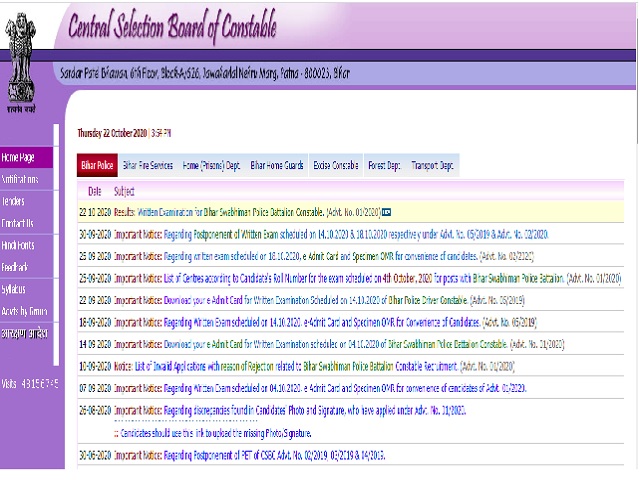Image resolution: width=640 pixels, height=480 pixels.
Task: Click the 30-09-2020 date cell
Action: [x=95, y=235]
